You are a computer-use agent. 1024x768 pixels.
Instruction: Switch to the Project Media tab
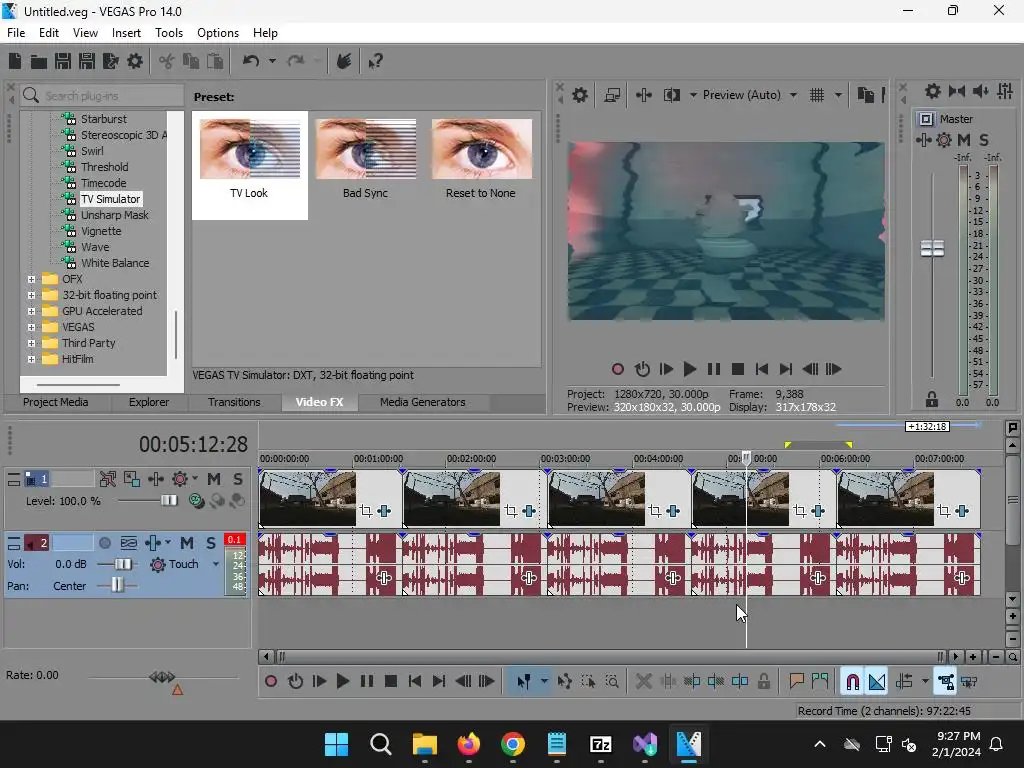56,402
